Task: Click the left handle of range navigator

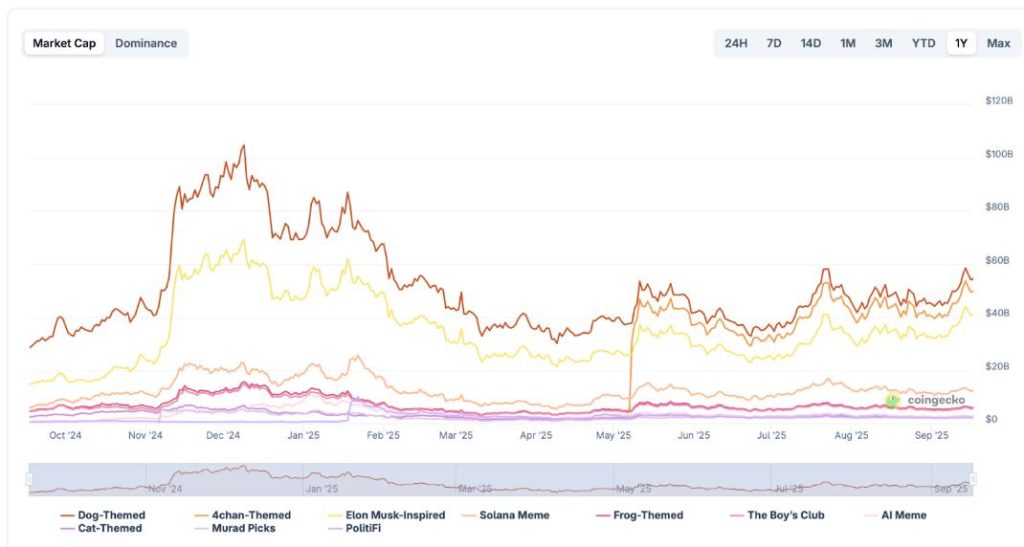Action: 29,479
